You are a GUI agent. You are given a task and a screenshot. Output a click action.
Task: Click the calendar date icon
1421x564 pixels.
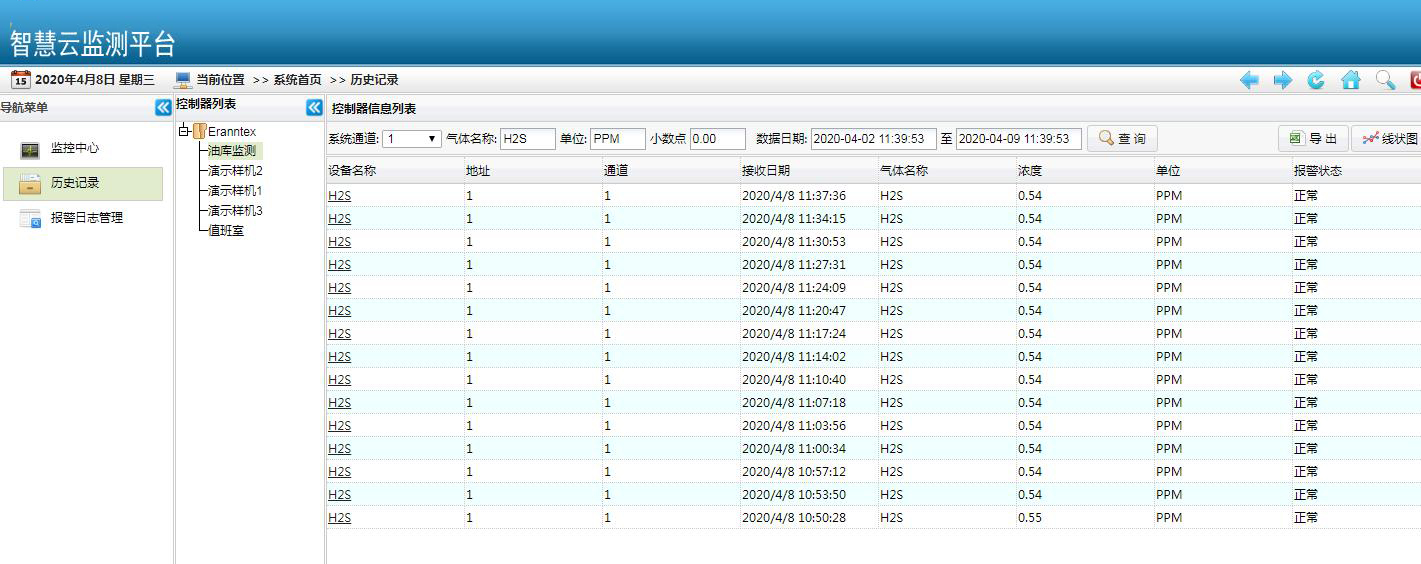[x=20, y=80]
